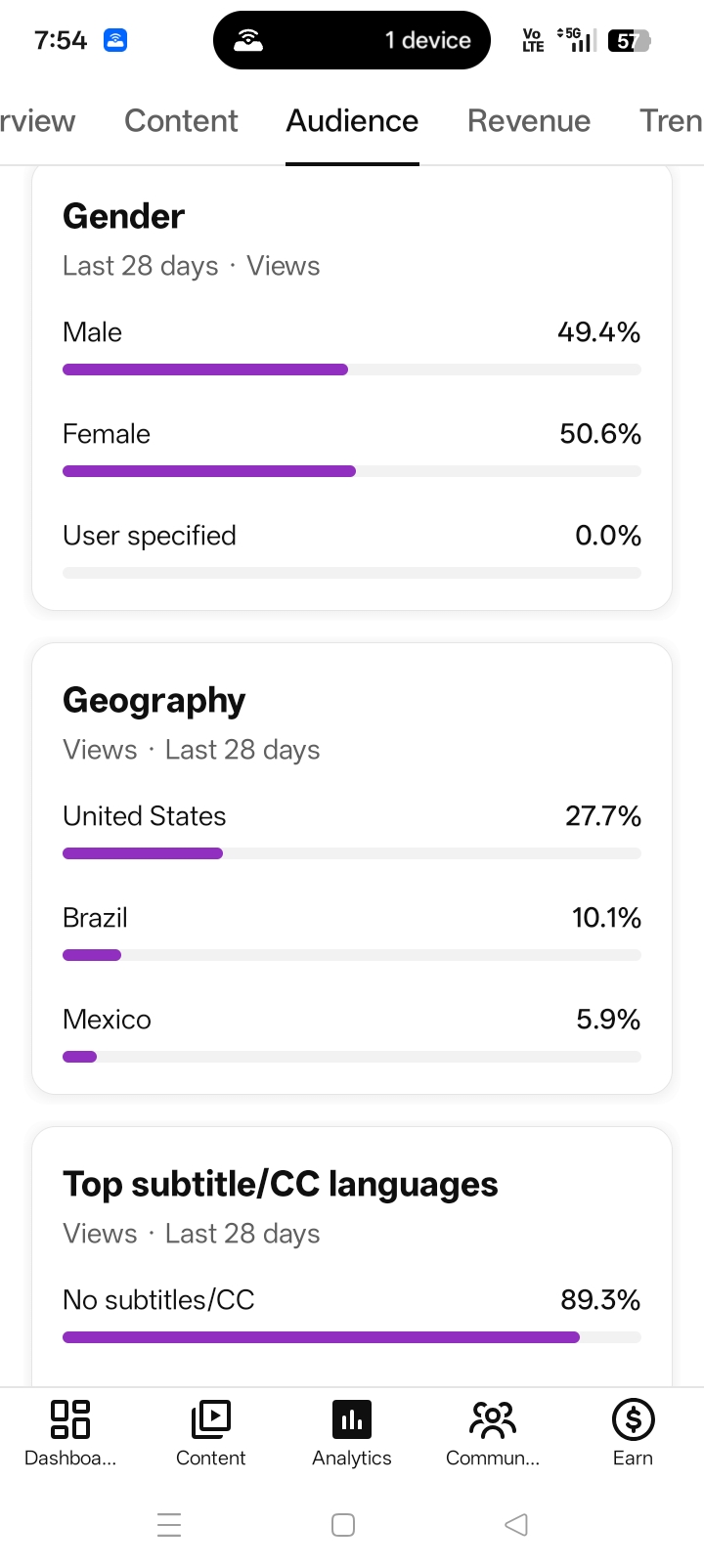Image resolution: width=704 pixels, height=1568 pixels.
Task: Open the Trends tab
Action: pos(671,120)
